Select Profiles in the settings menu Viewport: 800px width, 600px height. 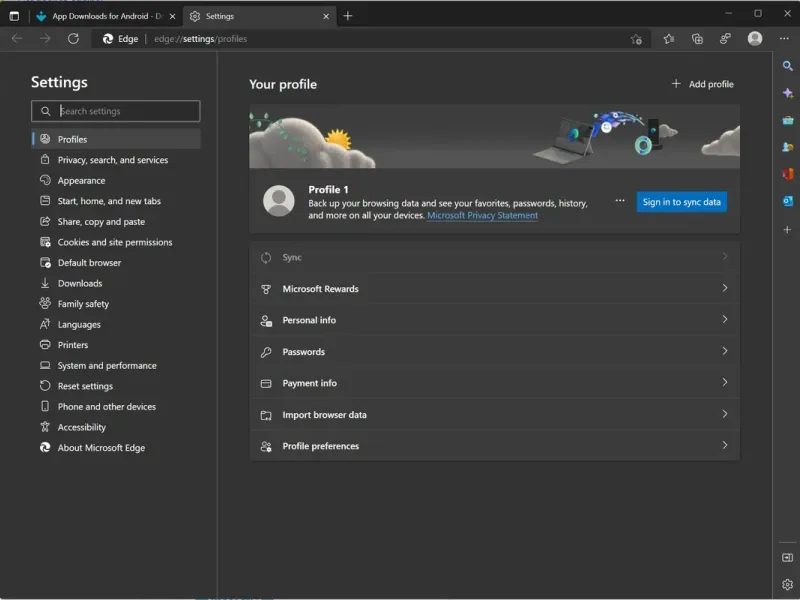click(116, 139)
